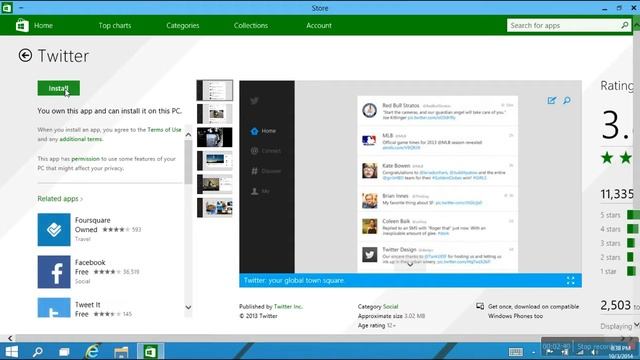Click the 3 stars rating row
Viewport: 640px width, 360px height.
[618, 243]
